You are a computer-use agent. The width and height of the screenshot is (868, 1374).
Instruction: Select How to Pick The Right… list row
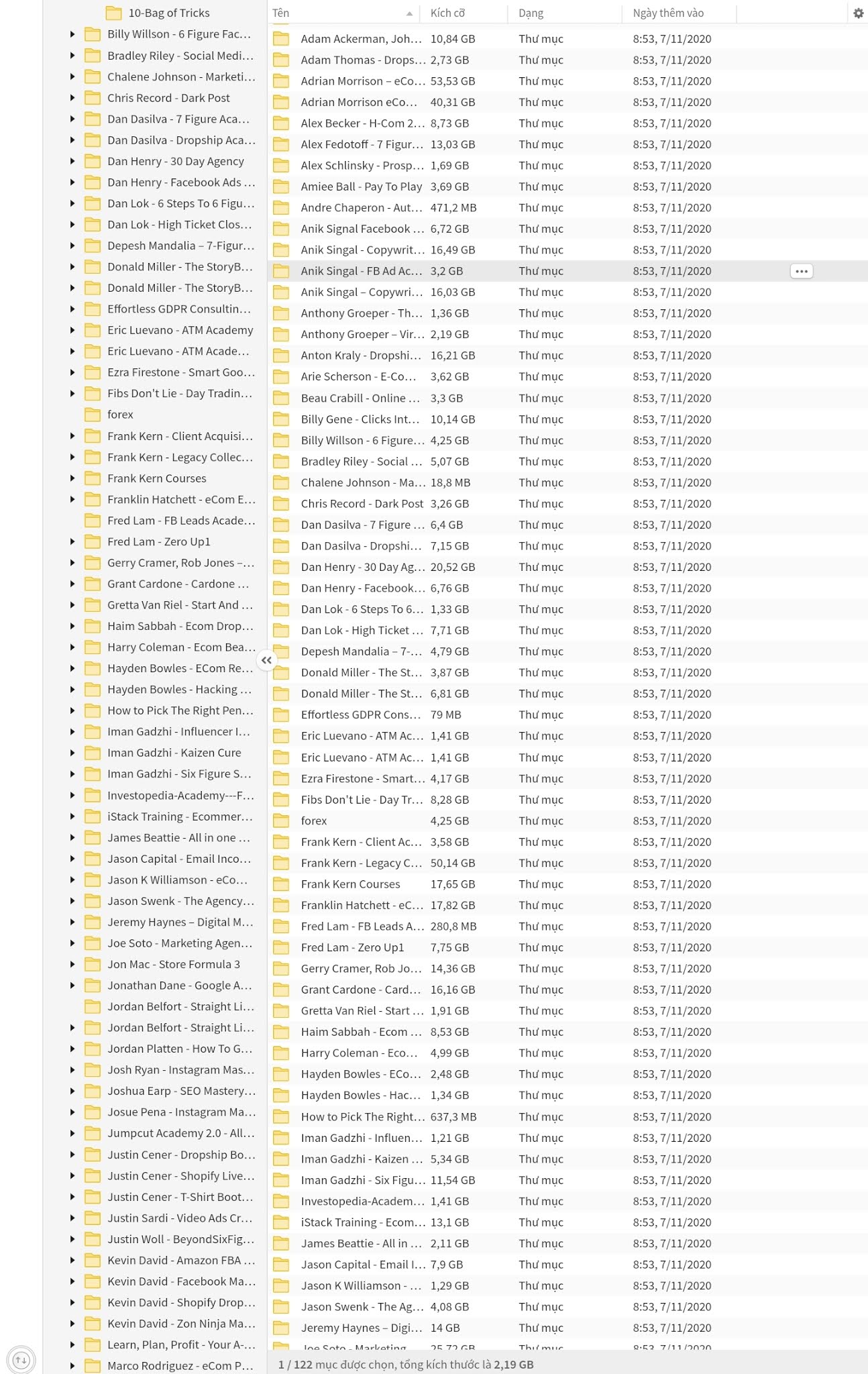click(x=567, y=1116)
